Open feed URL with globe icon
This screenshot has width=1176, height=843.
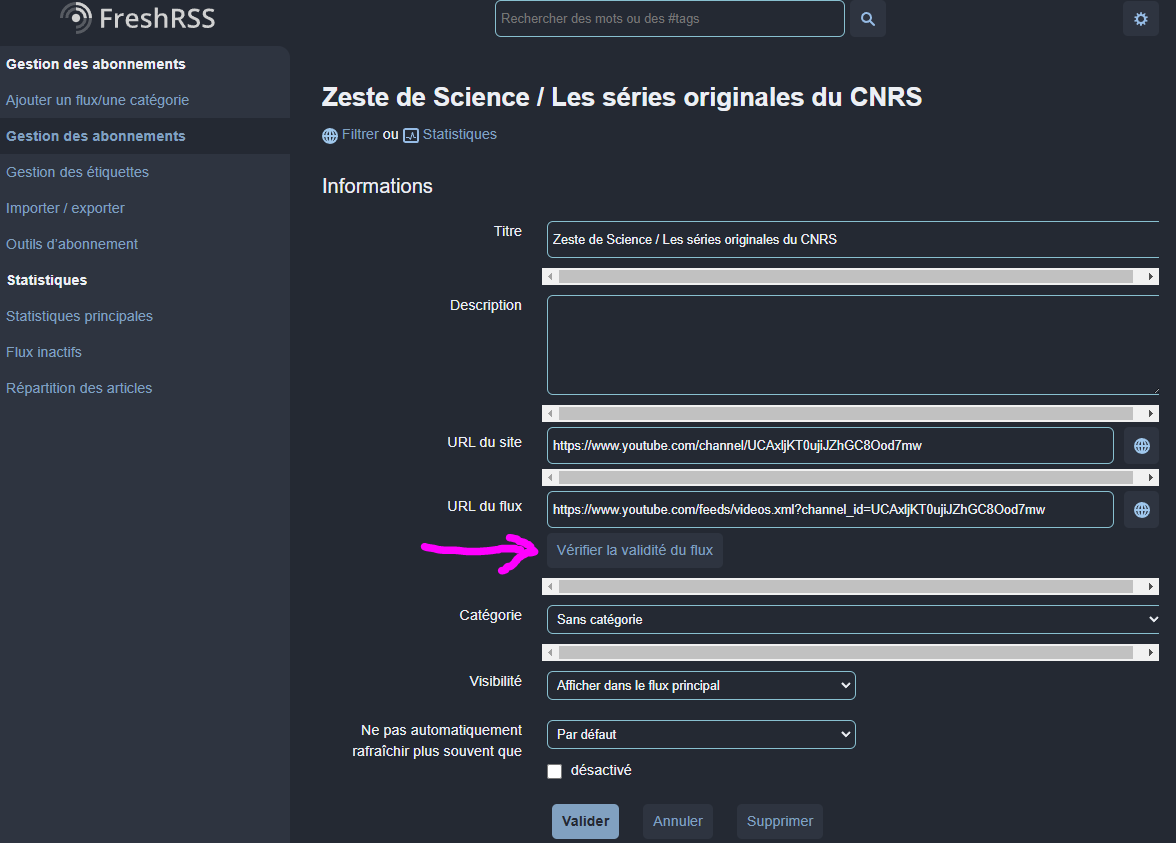coord(1141,510)
